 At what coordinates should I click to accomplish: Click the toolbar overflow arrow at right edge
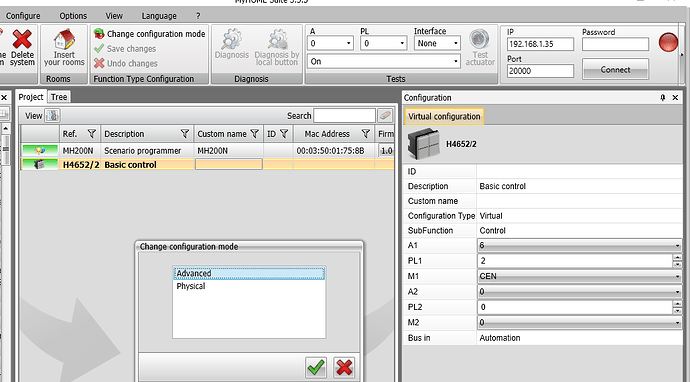pos(683,55)
